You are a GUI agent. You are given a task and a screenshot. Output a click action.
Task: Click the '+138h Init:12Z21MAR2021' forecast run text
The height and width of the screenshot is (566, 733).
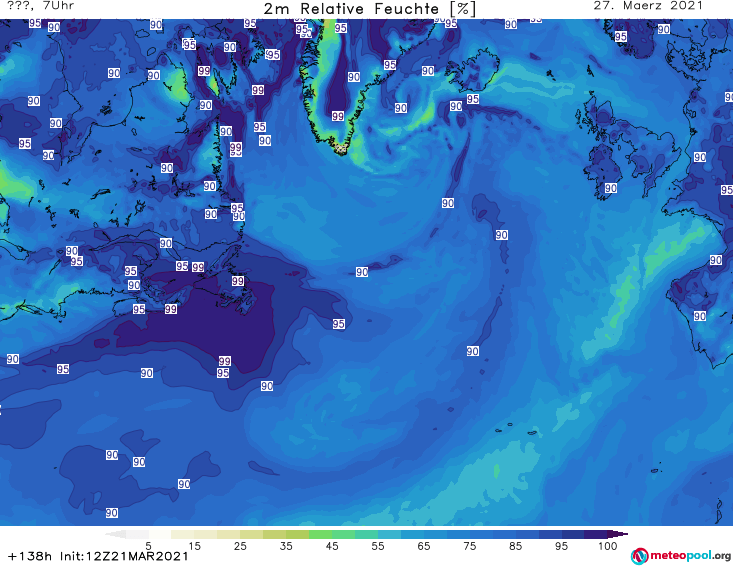[x=98, y=556]
